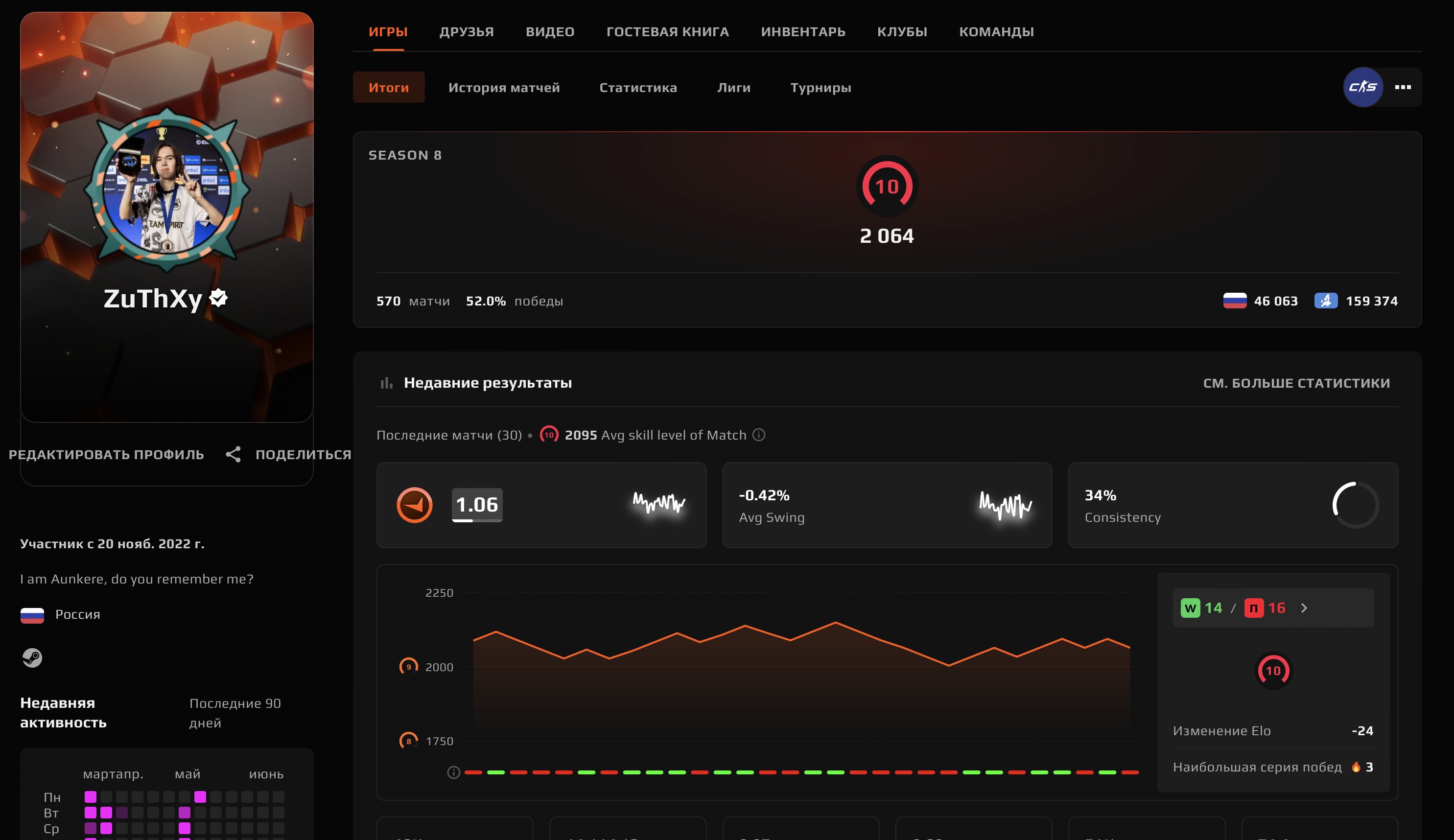
Task: Click the last red match result marker
Action: coord(1130,772)
